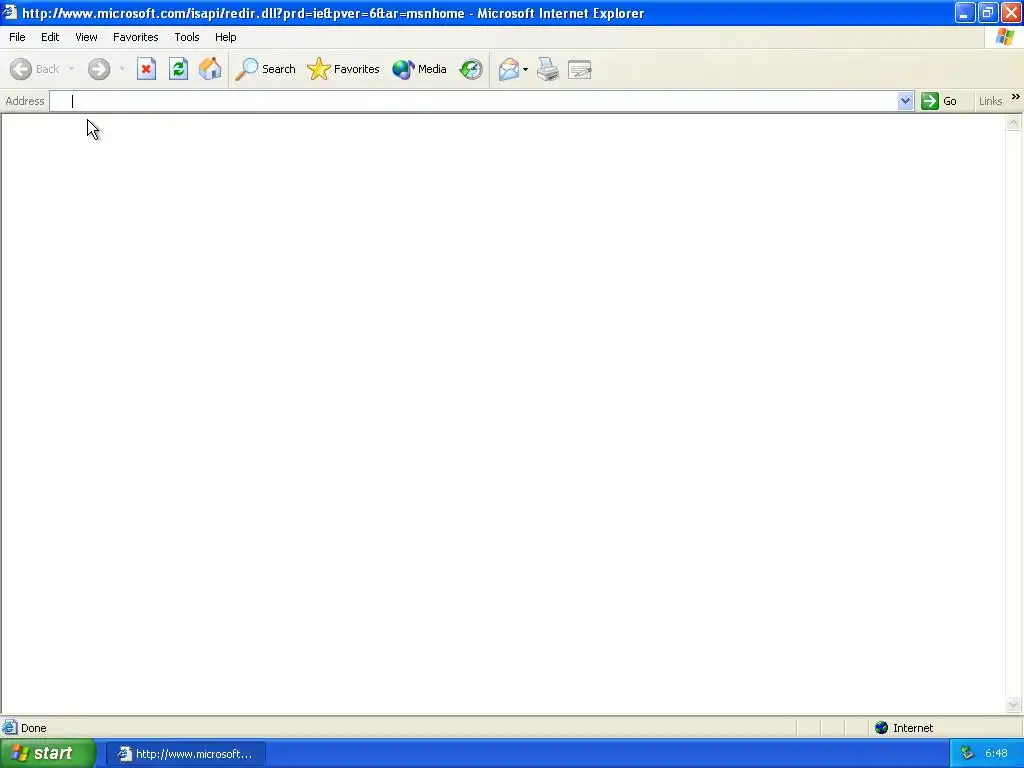Refresh the page with the Refresh icon
The width and height of the screenshot is (1024, 768).
(178, 69)
